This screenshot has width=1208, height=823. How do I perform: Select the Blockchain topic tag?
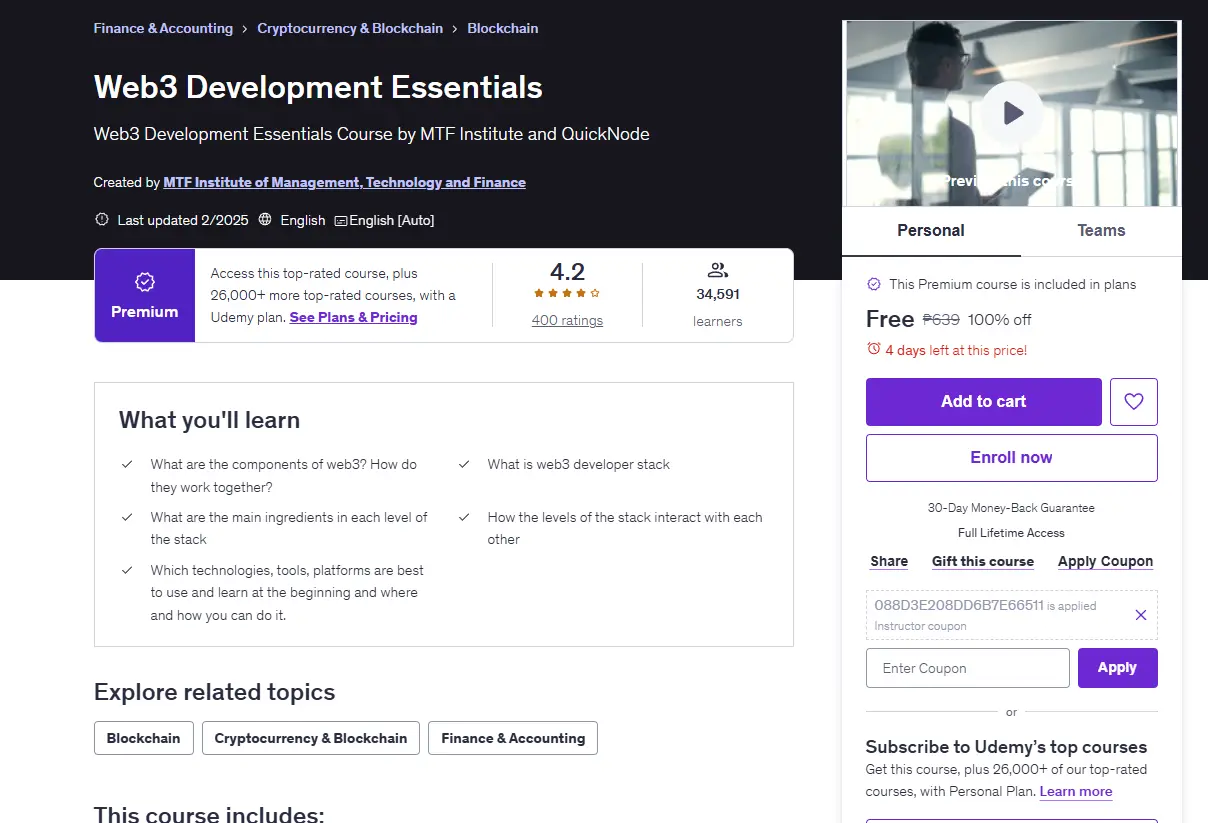pyautogui.click(x=144, y=738)
